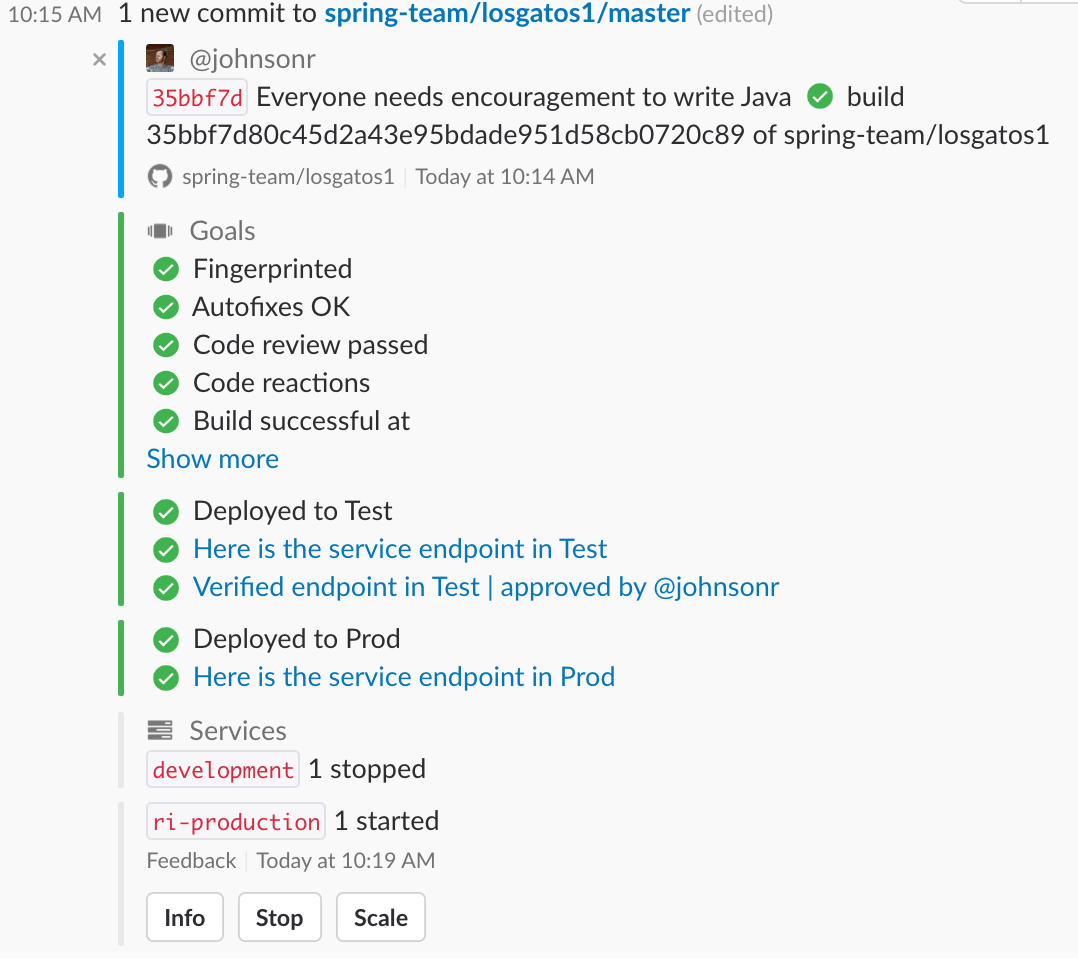This screenshot has width=1078, height=976.
Task: Open the service endpoint in Prod link
Action: [x=404, y=677]
